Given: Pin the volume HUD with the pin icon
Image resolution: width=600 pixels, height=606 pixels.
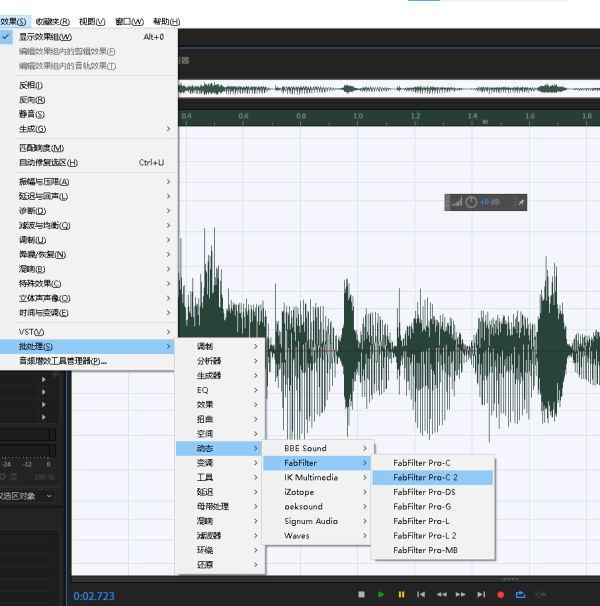Looking at the screenshot, I should (520, 202).
